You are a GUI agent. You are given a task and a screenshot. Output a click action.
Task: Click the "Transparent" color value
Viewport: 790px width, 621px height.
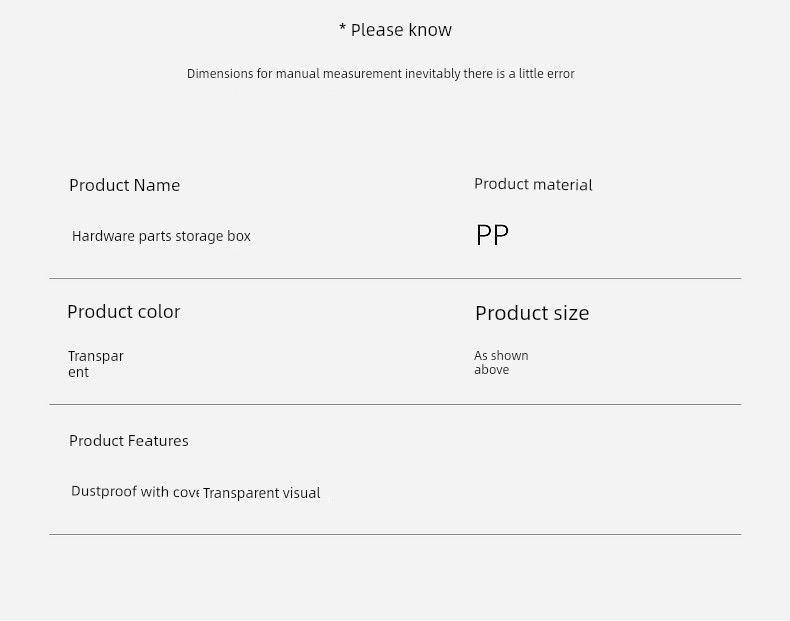(95, 364)
